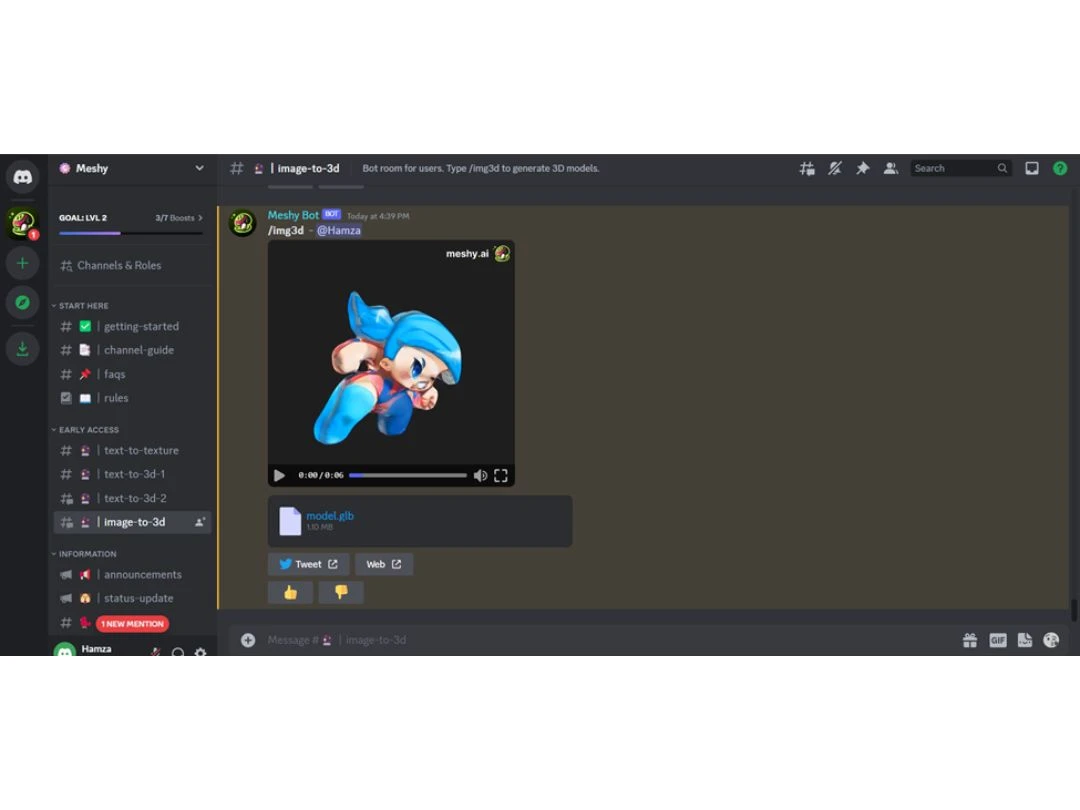The height and width of the screenshot is (810, 1080).
Task: Click Download Apps icon in sidebar
Action: pos(23,349)
